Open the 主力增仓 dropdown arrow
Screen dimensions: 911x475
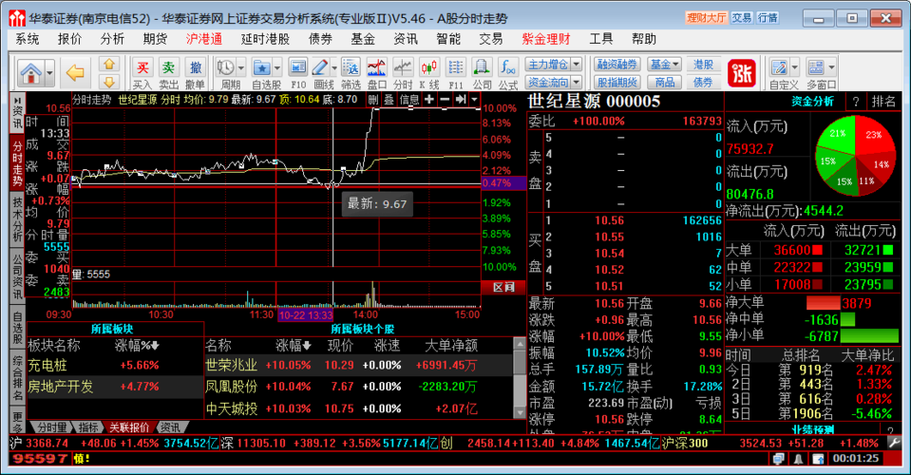click(576, 64)
